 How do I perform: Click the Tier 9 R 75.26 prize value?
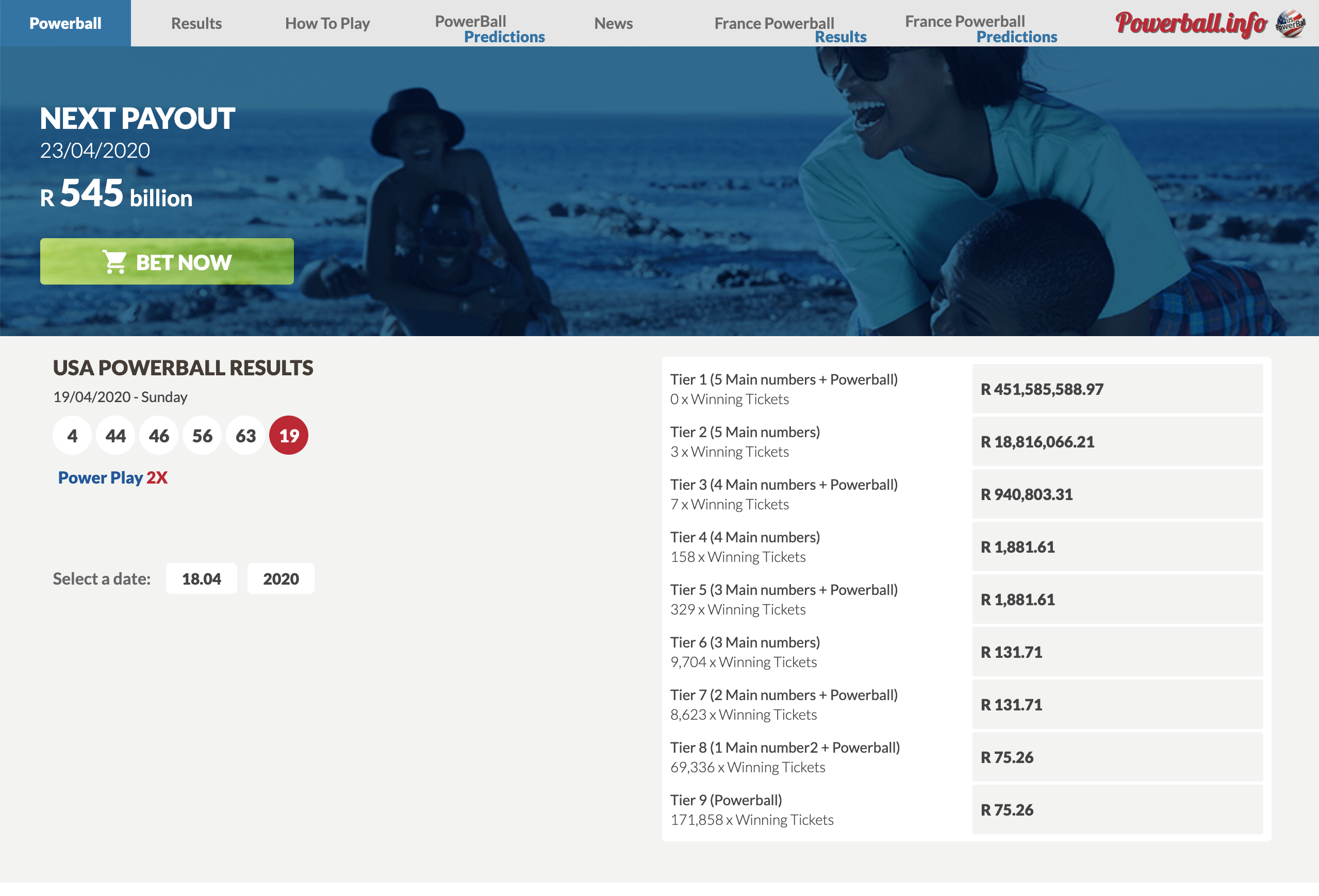pyautogui.click(x=1007, y=810)
